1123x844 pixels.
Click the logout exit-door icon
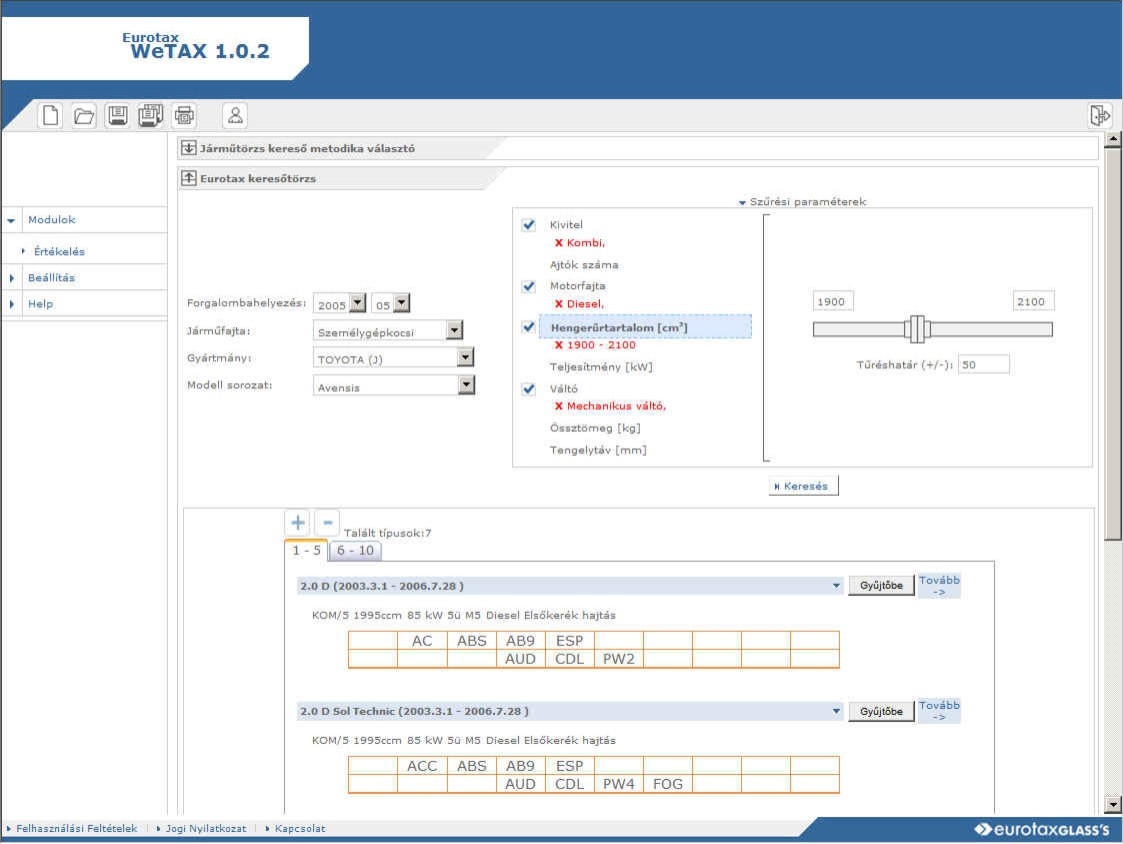point(1099,115)
